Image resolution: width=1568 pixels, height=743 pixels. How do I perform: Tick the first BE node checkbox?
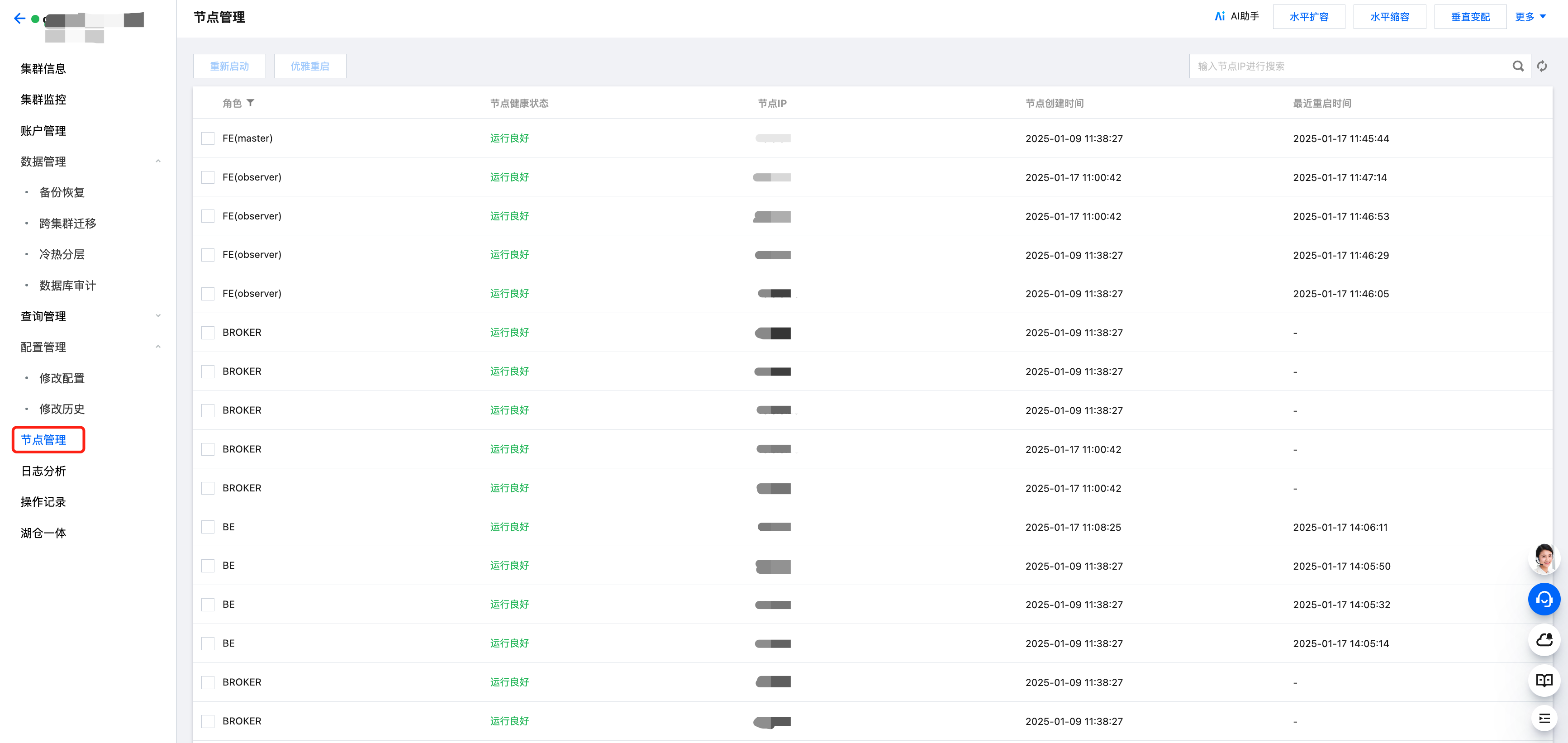coord(208,527)
